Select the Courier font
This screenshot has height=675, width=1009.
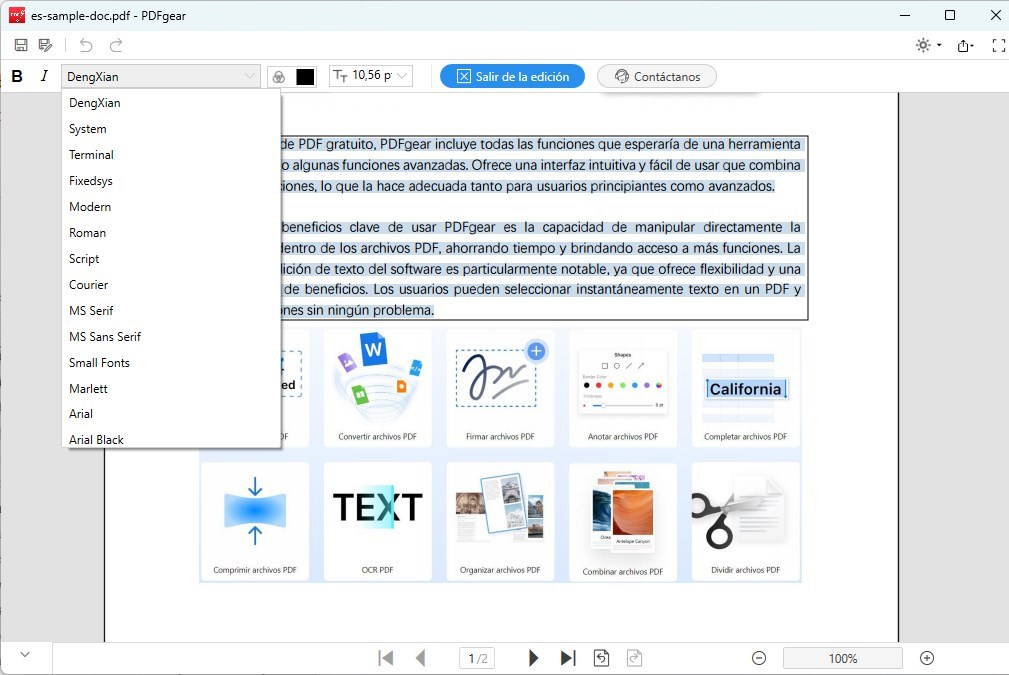(90, 284)
